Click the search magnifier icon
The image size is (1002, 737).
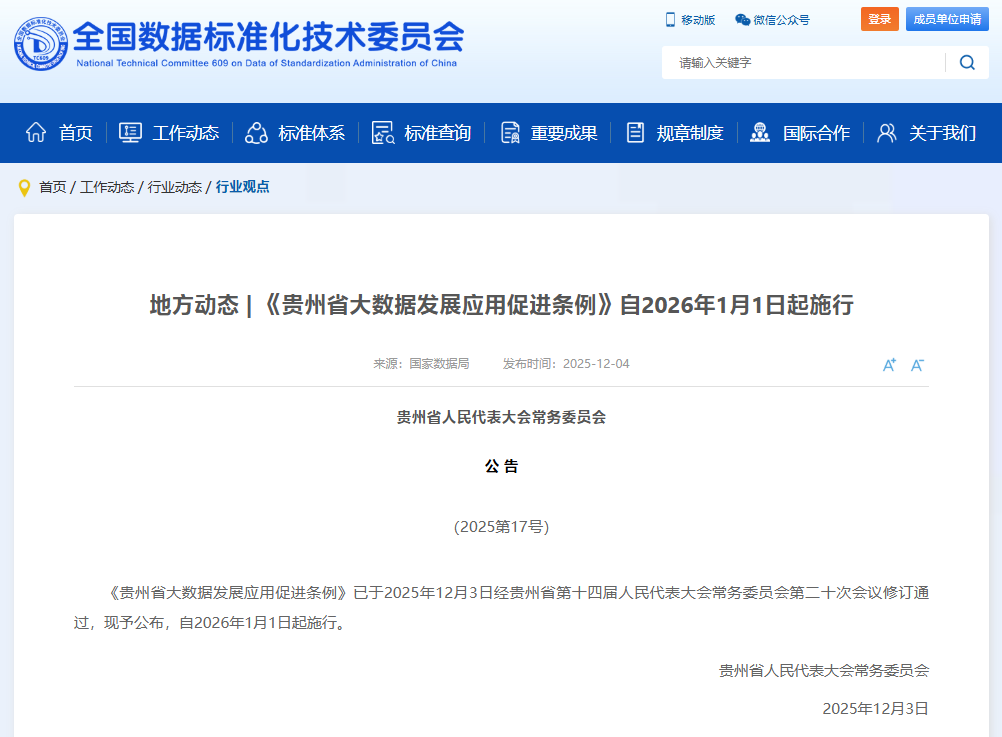(x=966, y=62)
